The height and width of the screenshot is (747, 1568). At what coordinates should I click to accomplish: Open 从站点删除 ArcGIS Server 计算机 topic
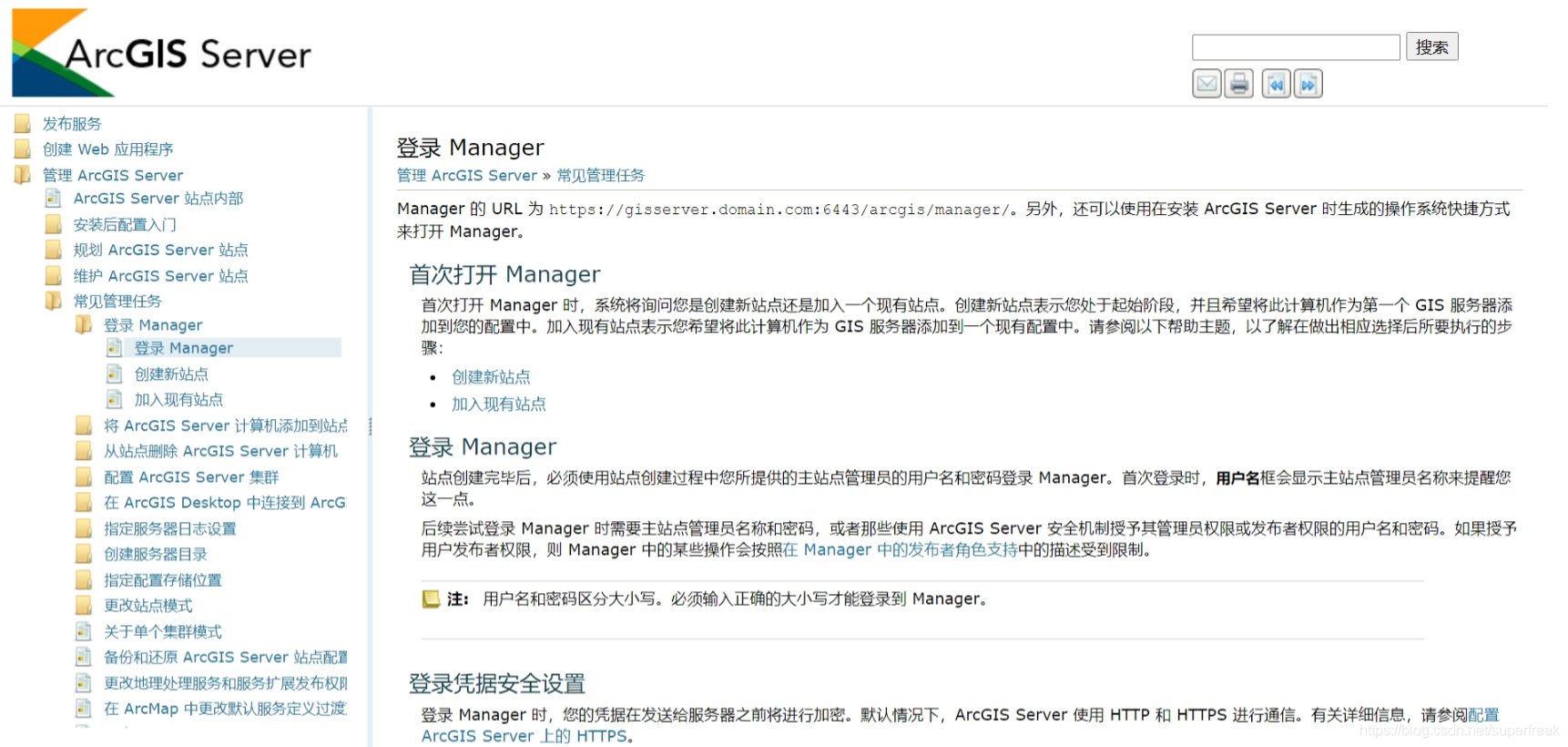220,452
